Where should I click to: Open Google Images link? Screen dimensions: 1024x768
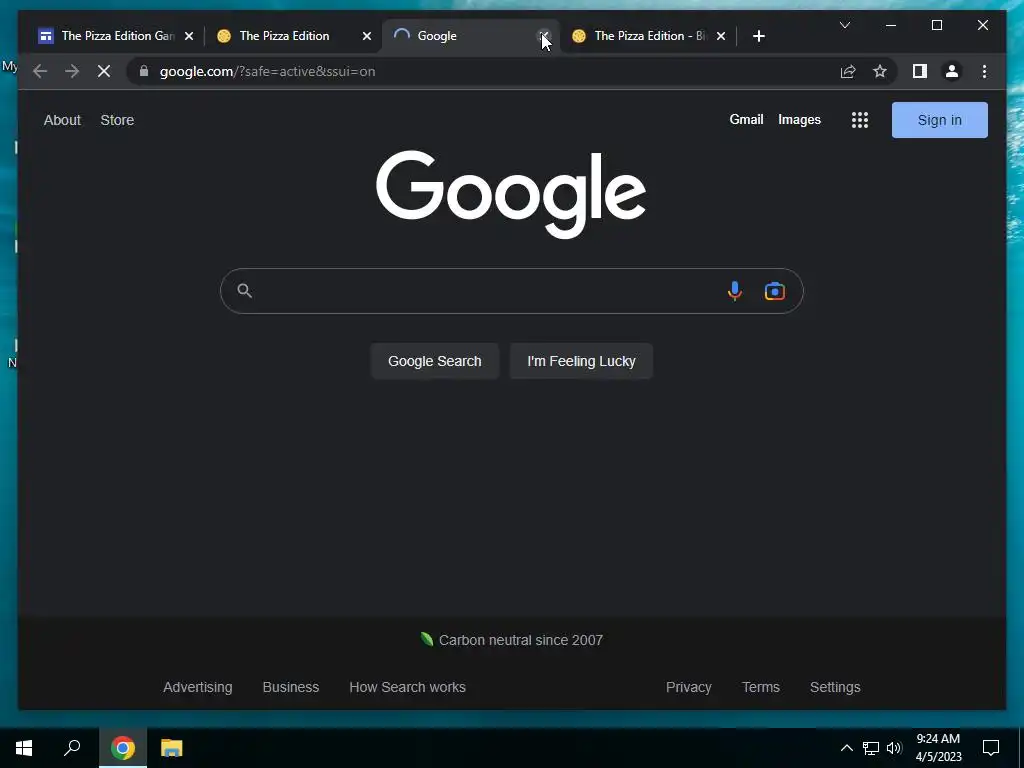coord(799,120)
